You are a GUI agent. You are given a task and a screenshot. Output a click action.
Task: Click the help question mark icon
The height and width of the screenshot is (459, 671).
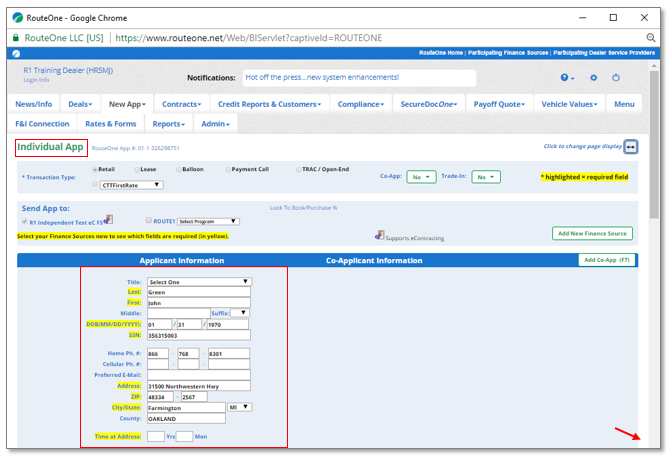(564, 77)
